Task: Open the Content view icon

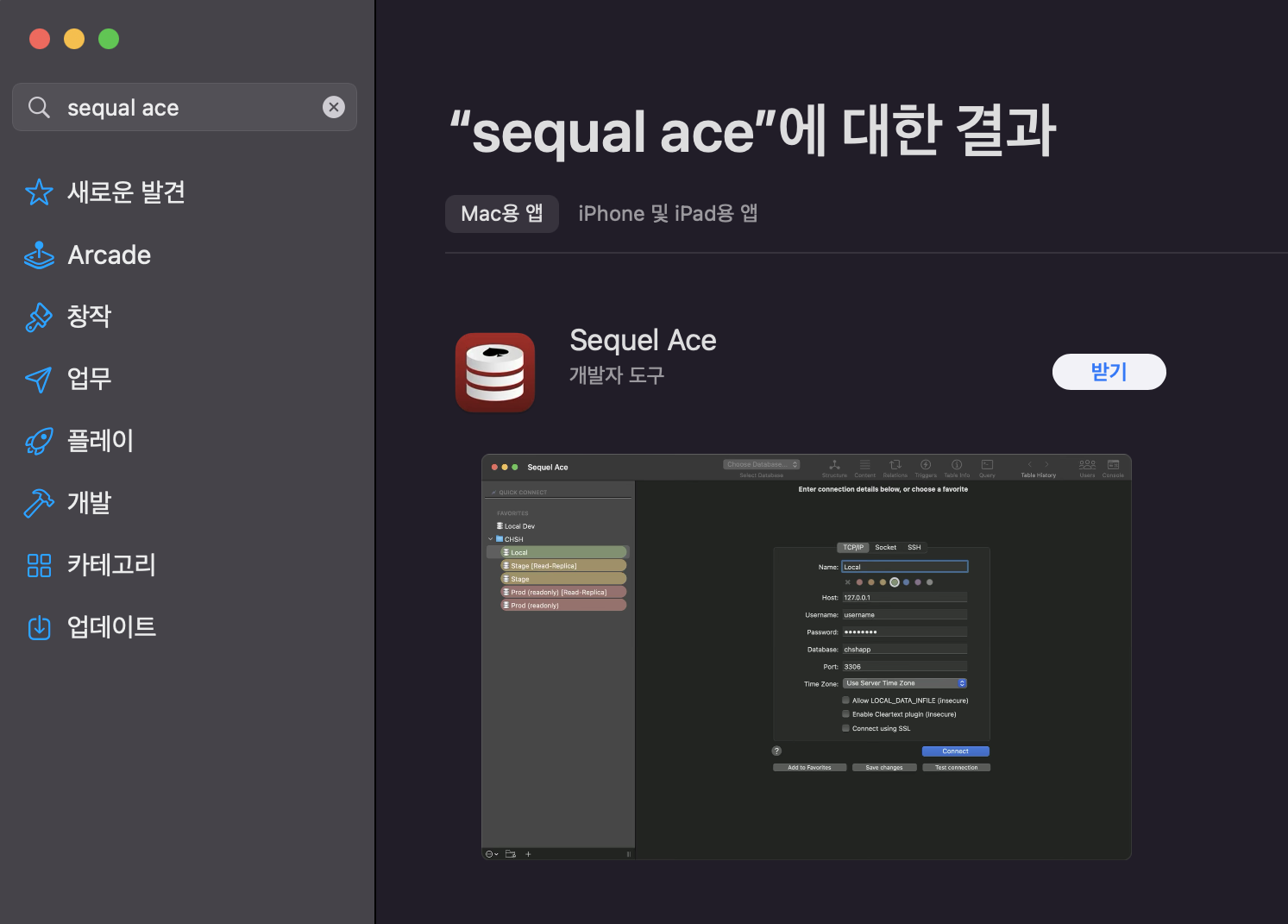Action: (864, 467)
